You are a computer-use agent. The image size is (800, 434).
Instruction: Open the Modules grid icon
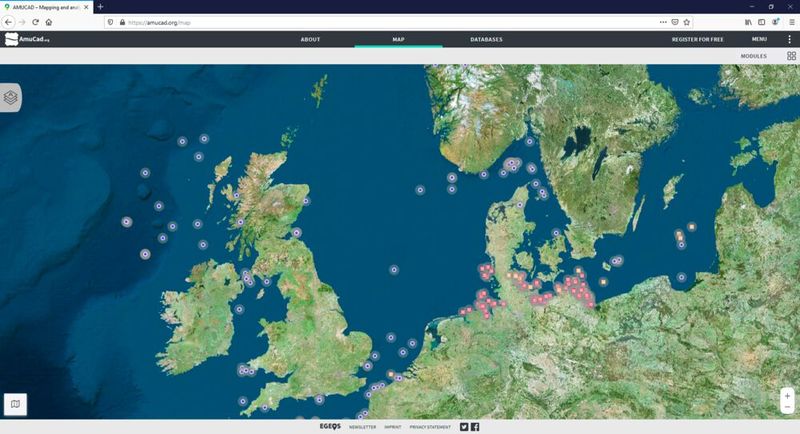pos(791,56)
